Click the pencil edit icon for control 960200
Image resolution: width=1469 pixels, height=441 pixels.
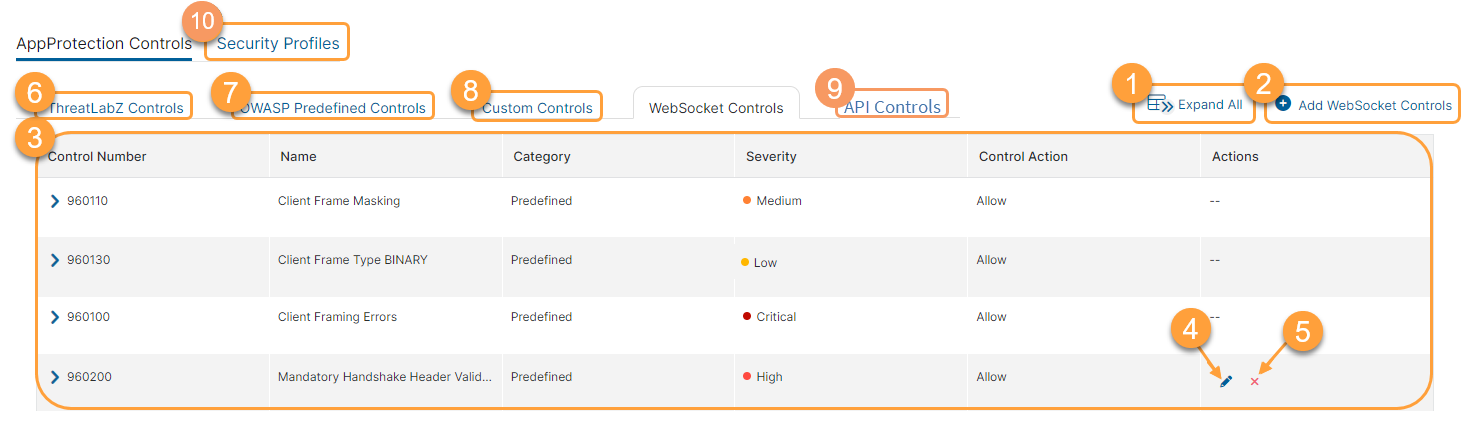click(1226, 381)
